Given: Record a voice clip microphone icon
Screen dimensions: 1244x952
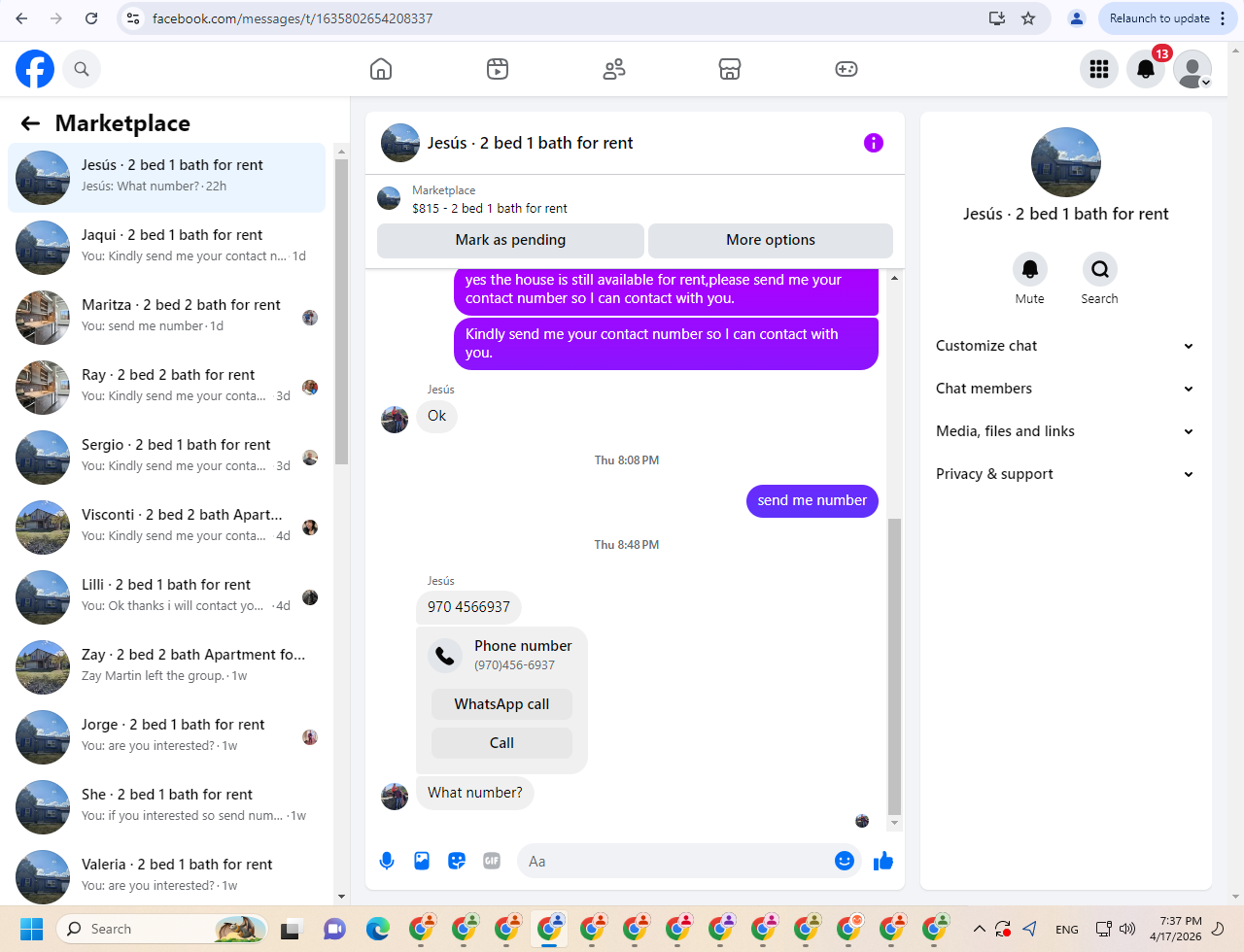Looking at the screenshot, I should [x=387, y=861].
